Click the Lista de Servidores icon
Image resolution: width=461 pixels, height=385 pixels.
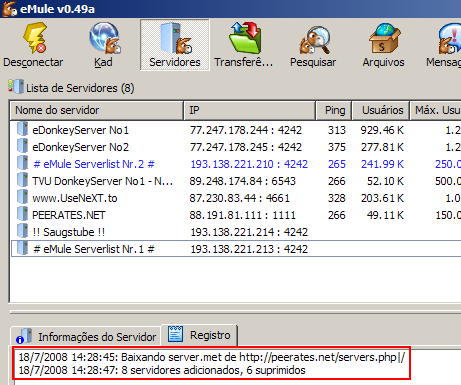coord(16,87)
